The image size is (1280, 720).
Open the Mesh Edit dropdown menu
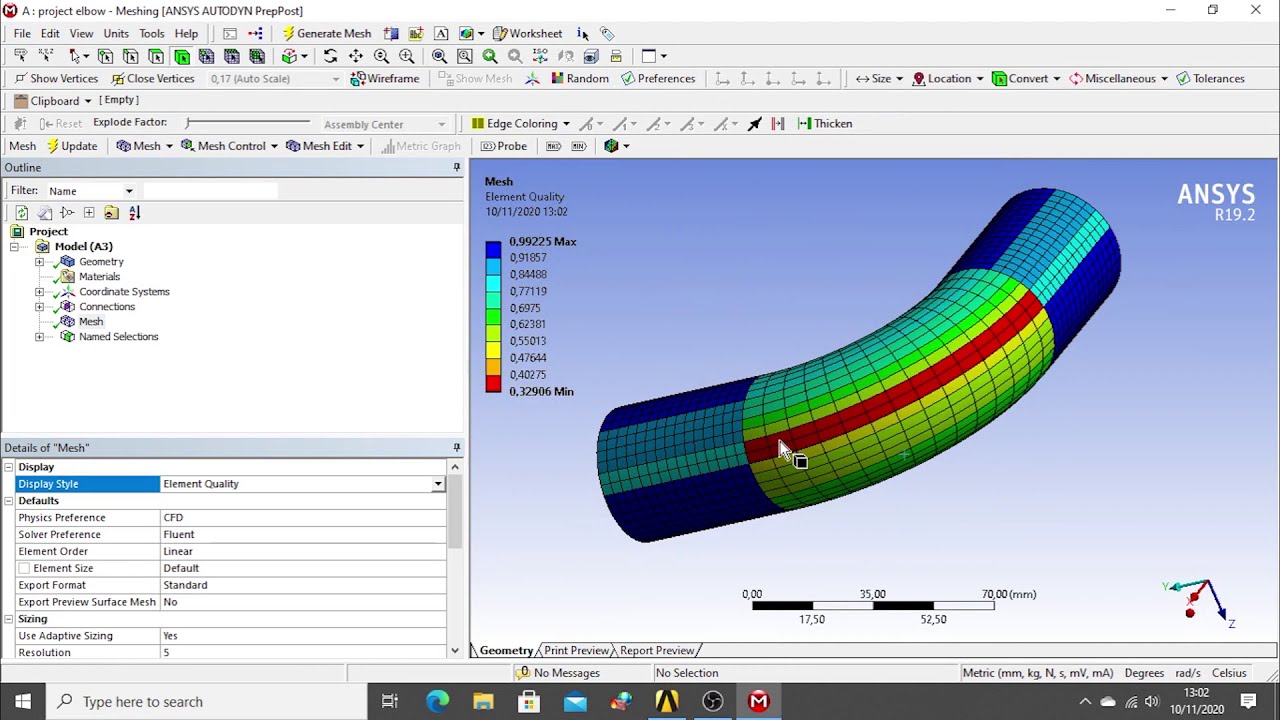pyautogui.click(x=360, y=146)
